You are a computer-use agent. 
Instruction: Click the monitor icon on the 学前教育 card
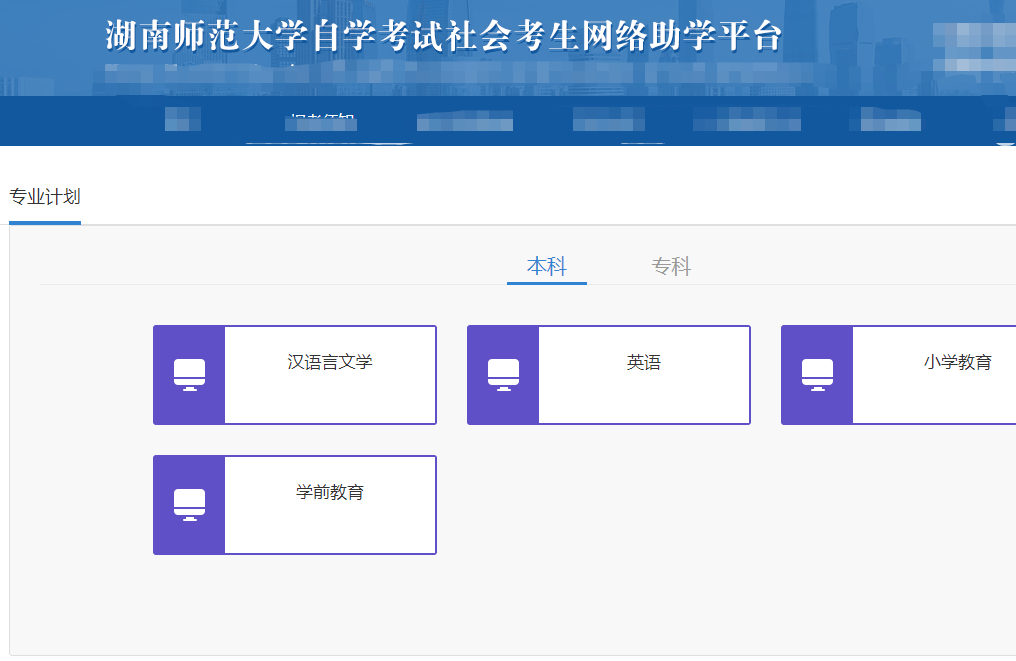pyautogui.click(x=189, y=505)
